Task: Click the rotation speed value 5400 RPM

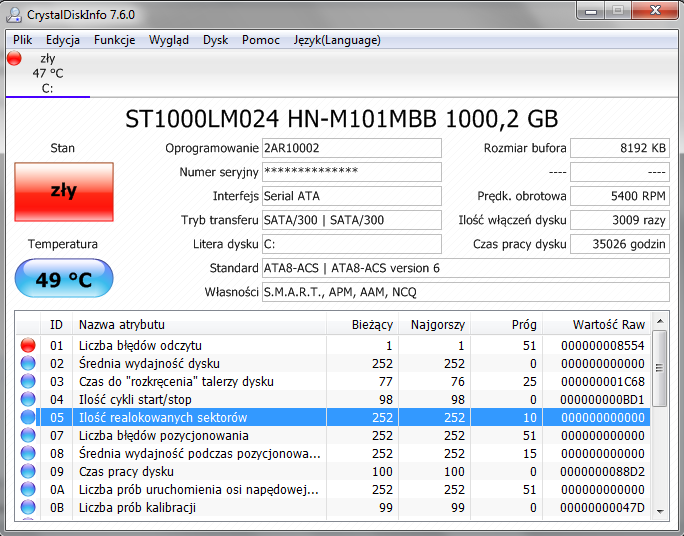Action: [x=620, y=196]
